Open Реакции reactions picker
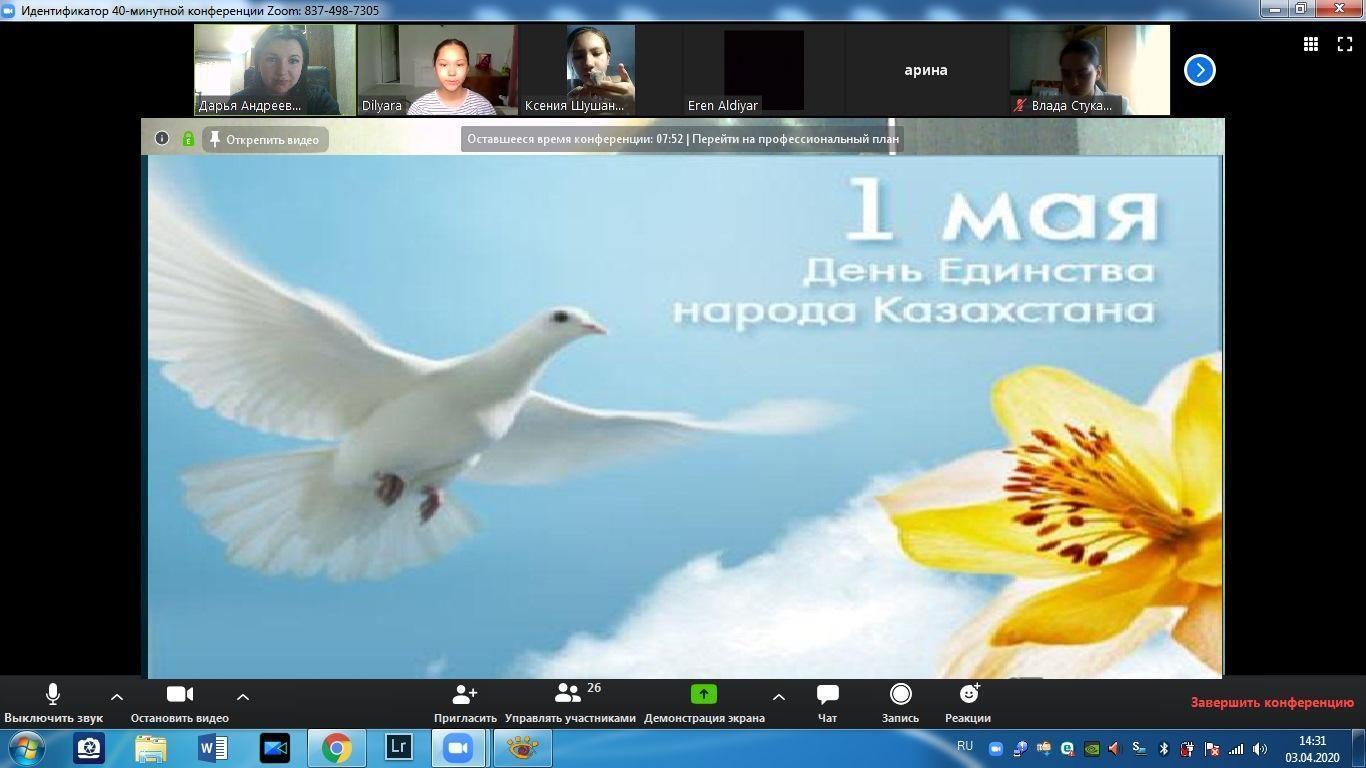 (968, 703)
